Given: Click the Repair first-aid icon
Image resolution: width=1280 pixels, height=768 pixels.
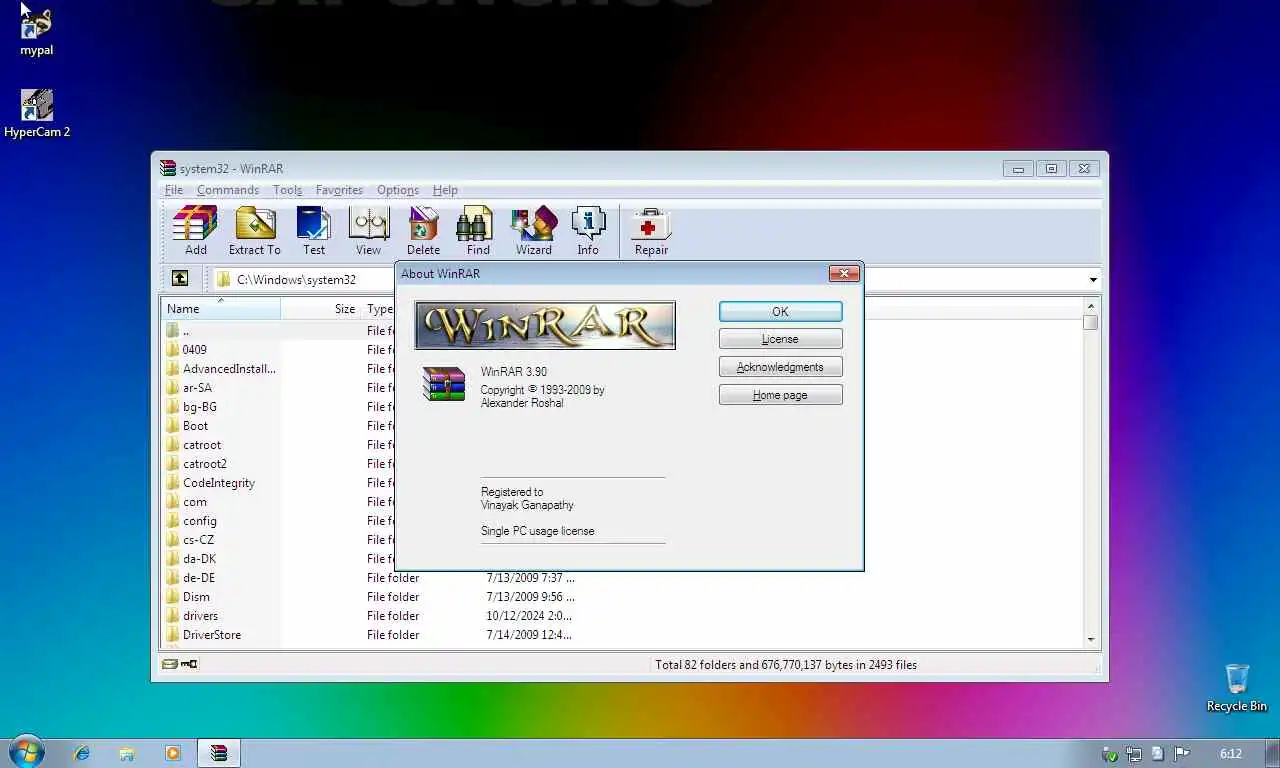Looking at the screenshot, I should coord(651,231).
